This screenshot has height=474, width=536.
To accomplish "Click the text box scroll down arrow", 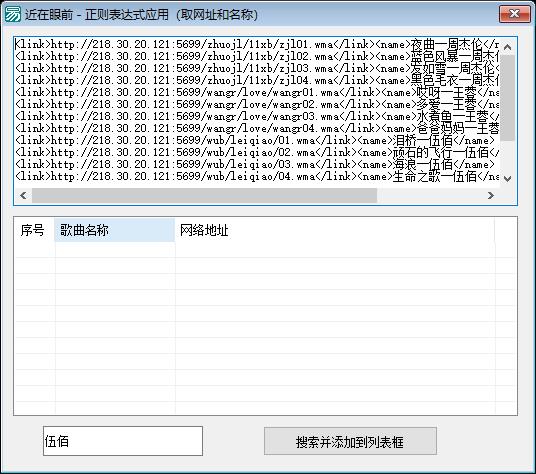I will (508, 178).
